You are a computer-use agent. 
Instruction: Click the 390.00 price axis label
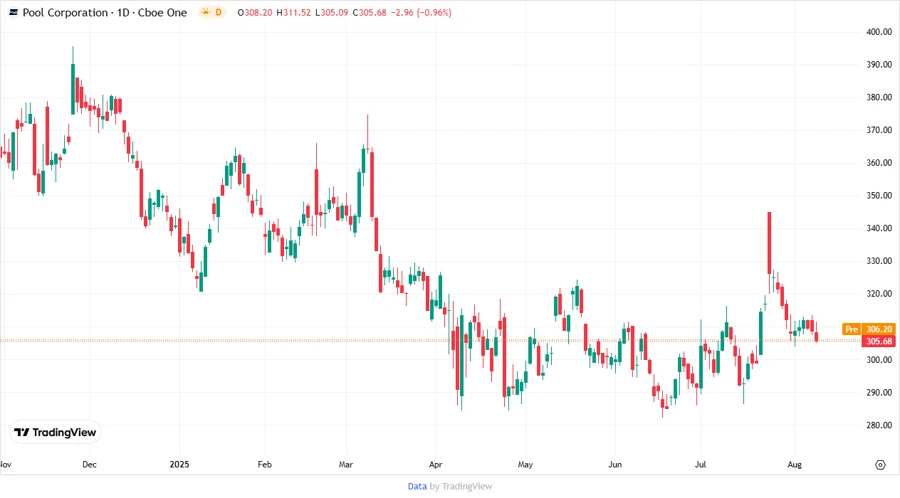[x=879, y=65]
